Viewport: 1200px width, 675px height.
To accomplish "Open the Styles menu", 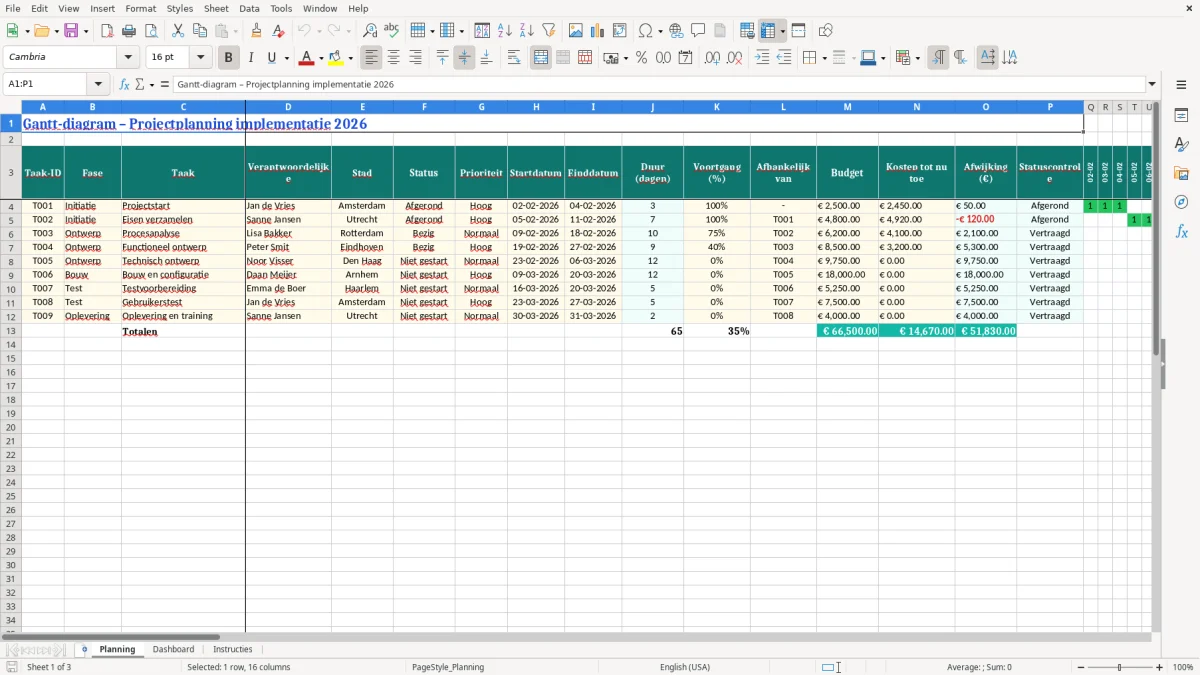I will click(x=180, y=8).
